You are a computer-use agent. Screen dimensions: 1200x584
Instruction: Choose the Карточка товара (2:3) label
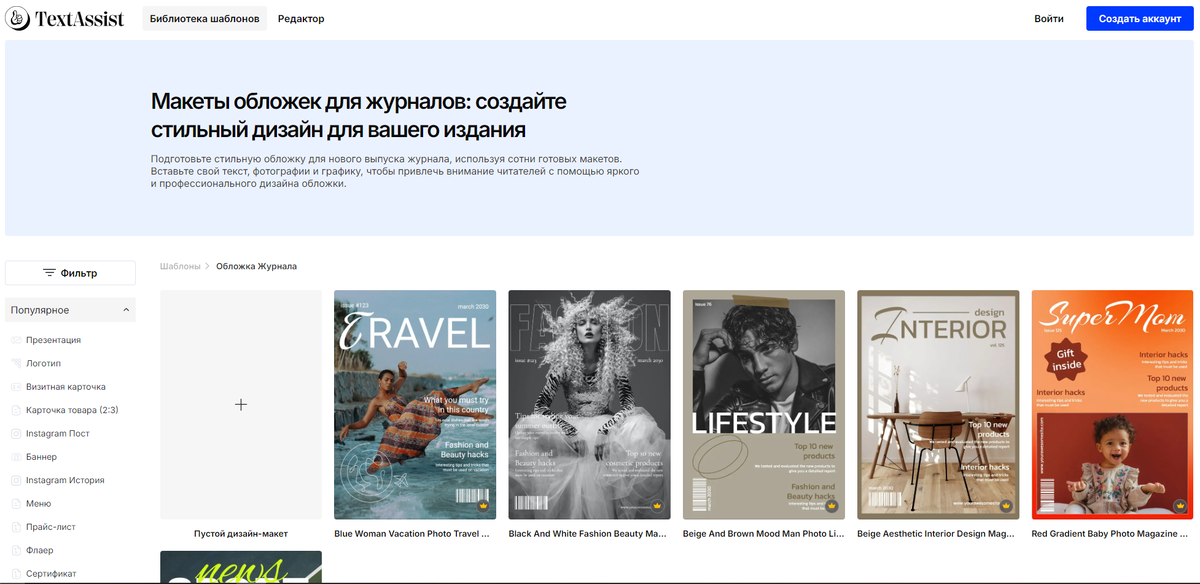coord(72,410)
